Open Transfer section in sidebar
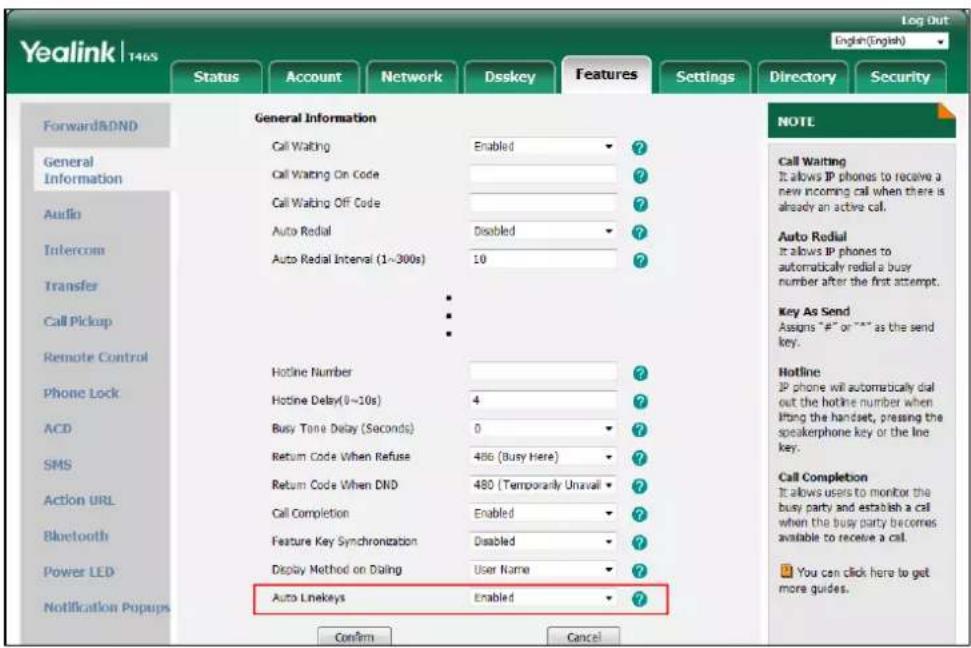This screenshot has height=648, width=971. coord(71,286)
